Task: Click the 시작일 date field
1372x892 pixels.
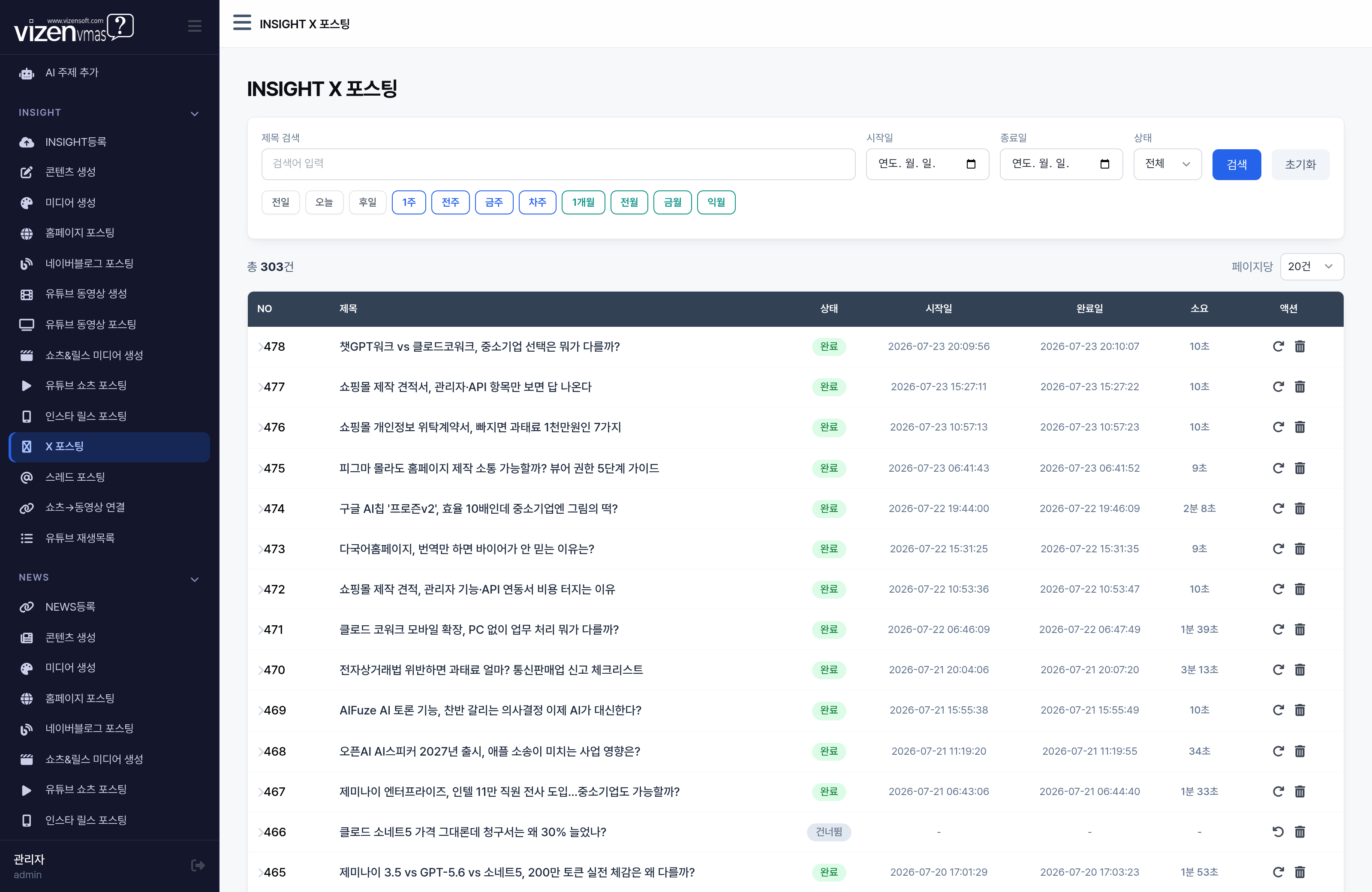Action: [927, 164]
